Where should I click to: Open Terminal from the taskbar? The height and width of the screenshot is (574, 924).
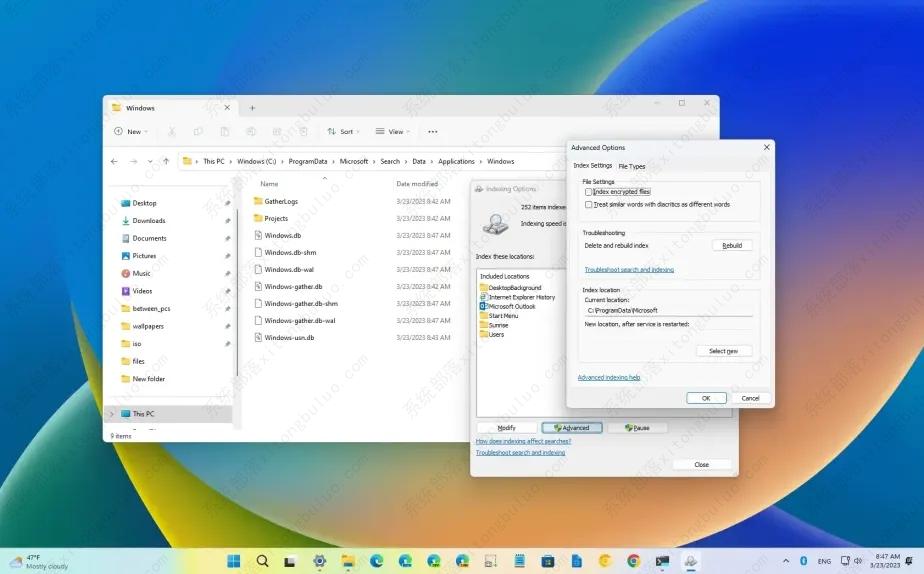(x=662, y=561)
